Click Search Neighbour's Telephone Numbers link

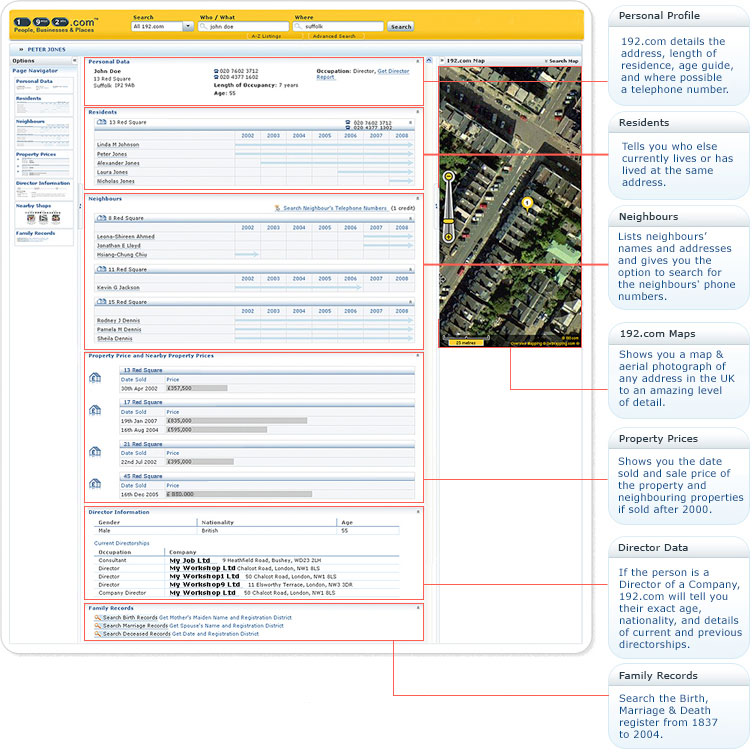tap(335, 208)
